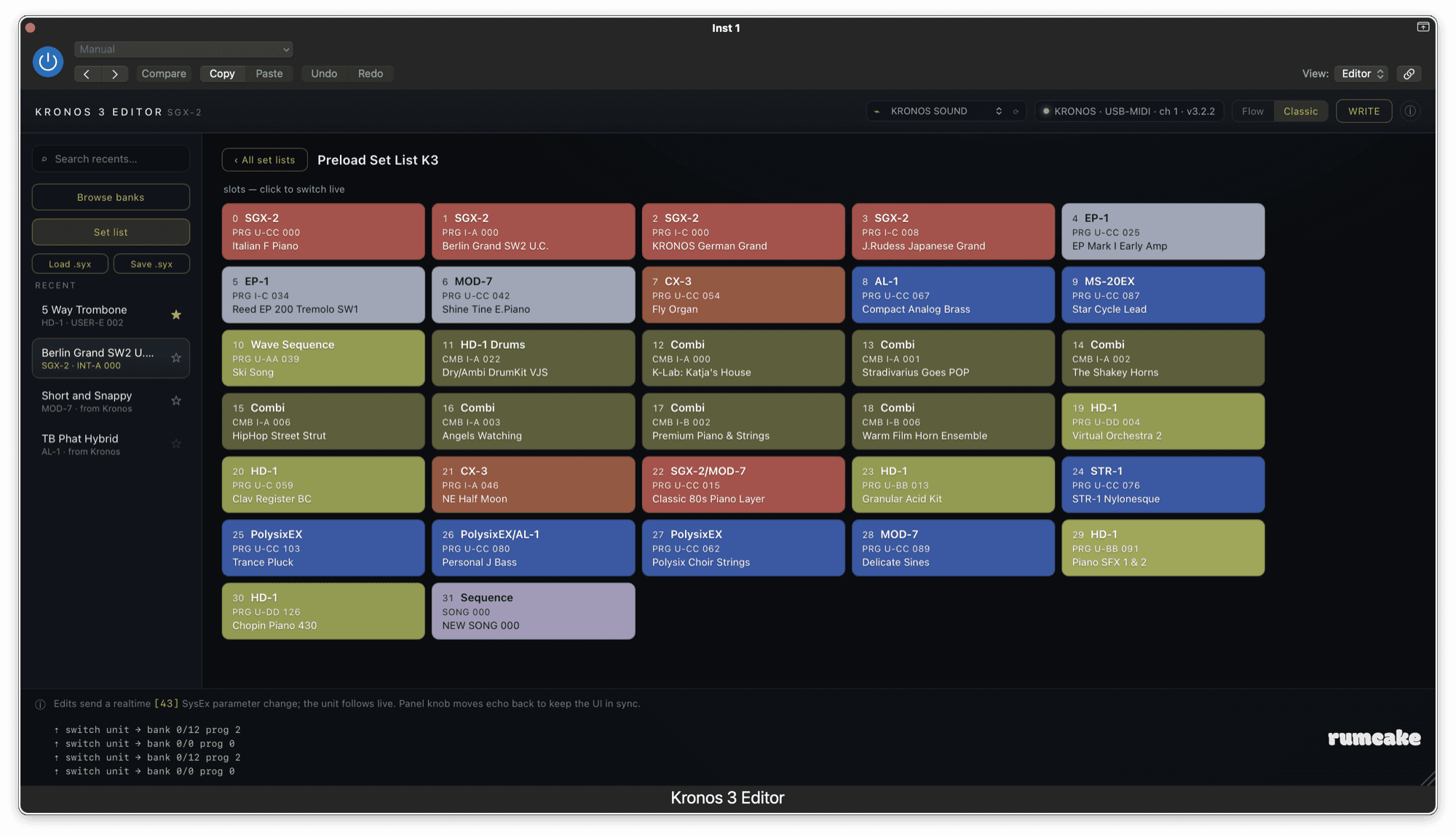Choose slot 18 Warm Film Horn Ensemble
Screen dimensions: 1456x837
coord(953,421)
